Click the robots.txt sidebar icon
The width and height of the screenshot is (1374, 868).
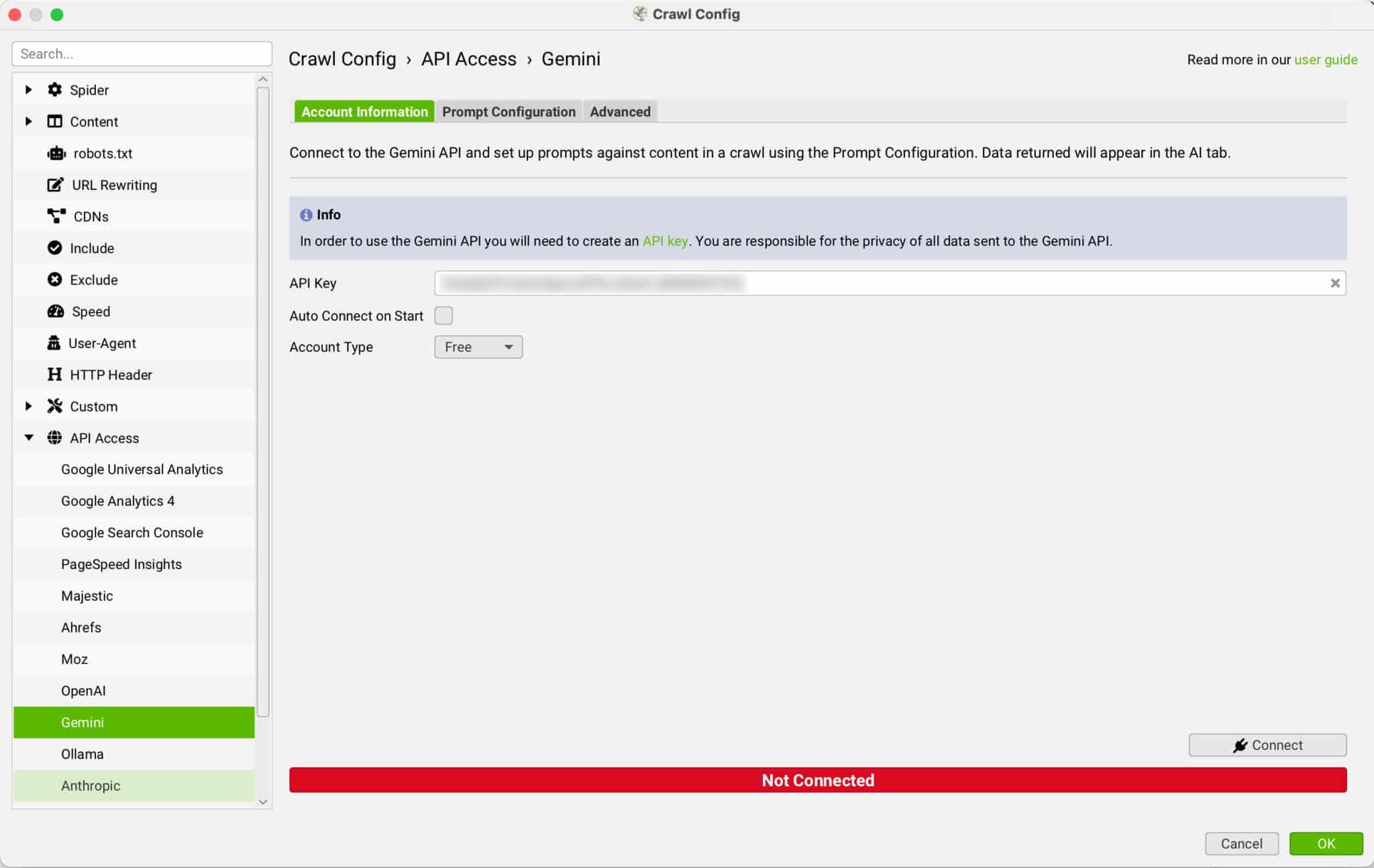click(56, 153)
